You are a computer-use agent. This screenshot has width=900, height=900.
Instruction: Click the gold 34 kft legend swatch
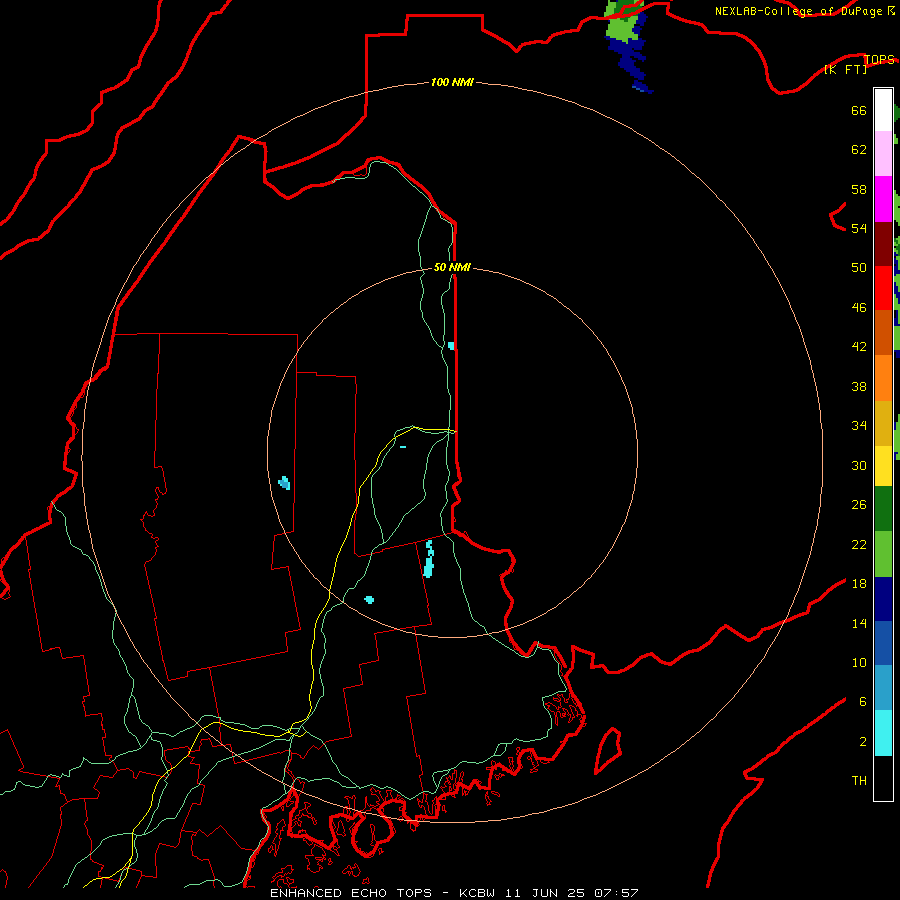click(x=883, y=423)
